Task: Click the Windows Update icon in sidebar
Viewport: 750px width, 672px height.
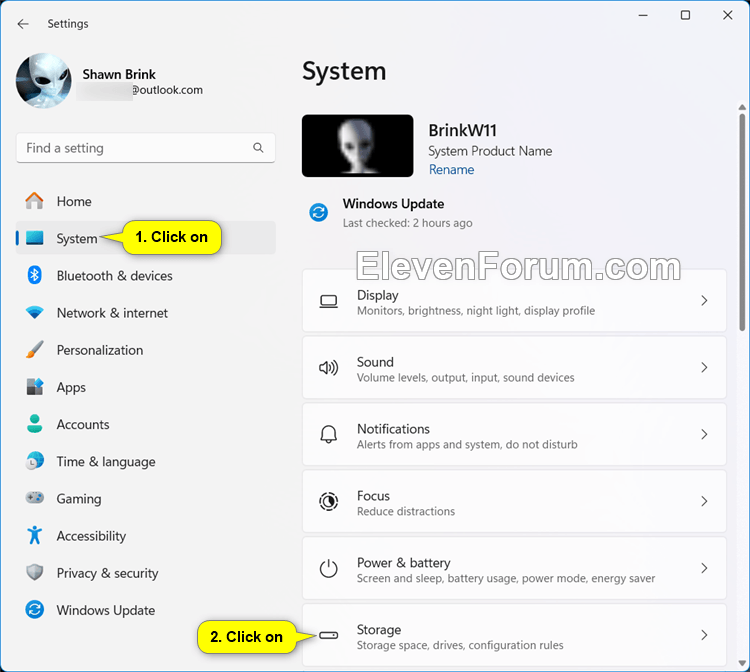Action: point(34,610)
